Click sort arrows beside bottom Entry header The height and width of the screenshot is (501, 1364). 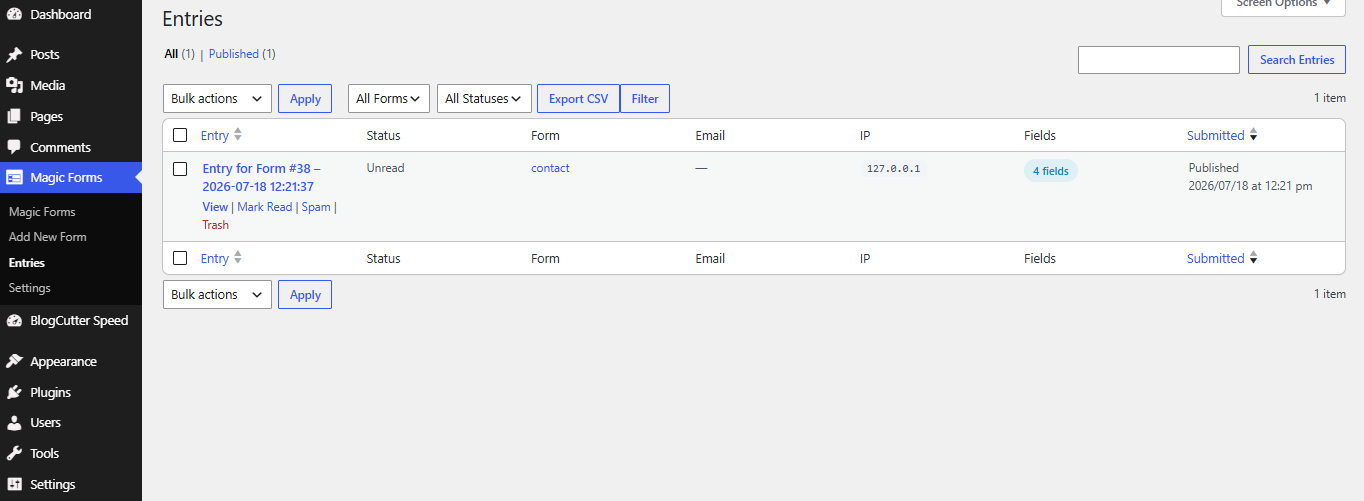point(238,258)
